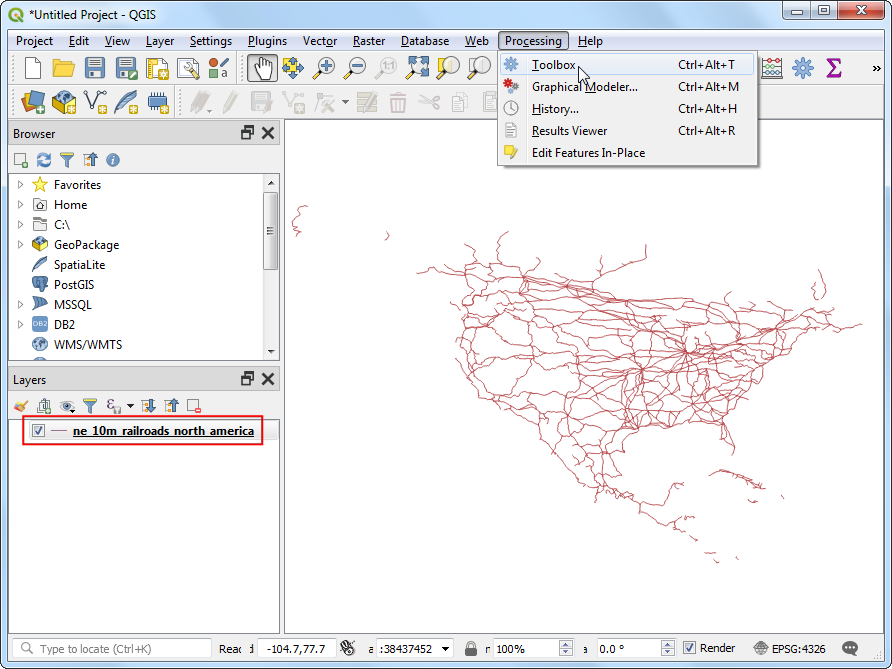Expand the Favorites tree node
Screen dimensions: 892x669
pyautogui.click(x=20, y=185)
